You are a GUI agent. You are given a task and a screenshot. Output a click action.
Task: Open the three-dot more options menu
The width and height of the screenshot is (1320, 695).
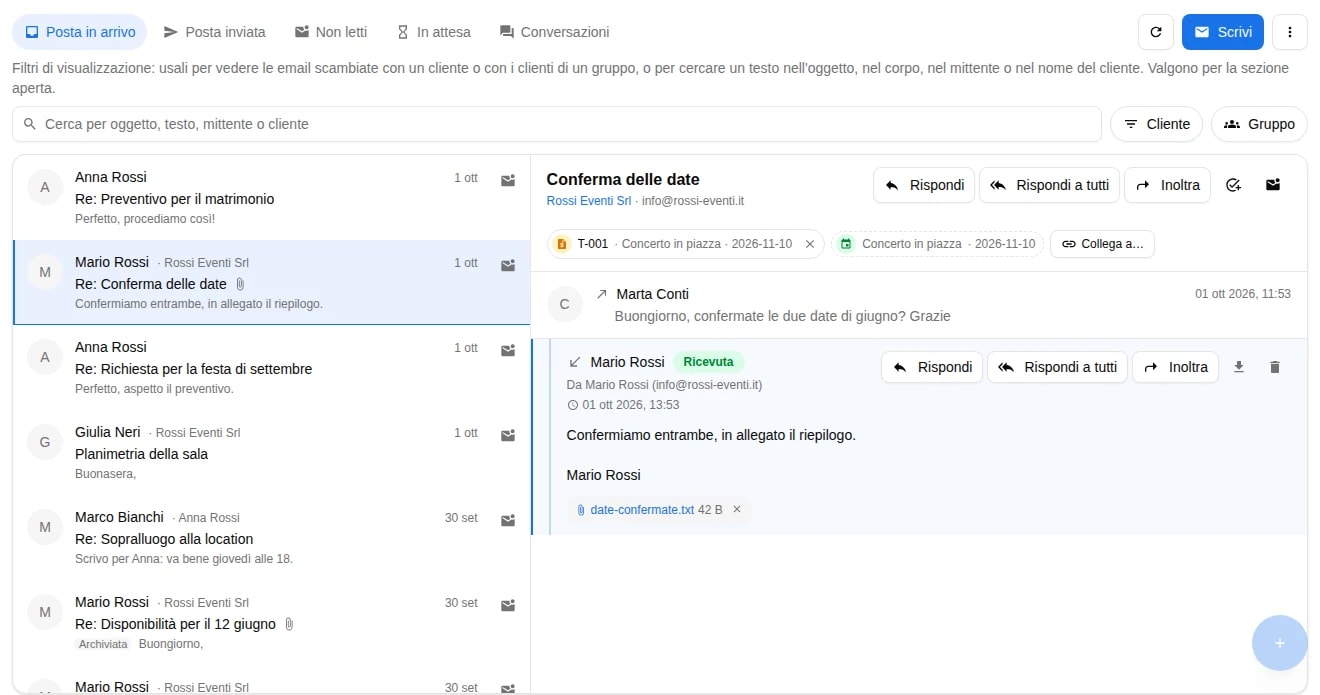pos(1289,32)
